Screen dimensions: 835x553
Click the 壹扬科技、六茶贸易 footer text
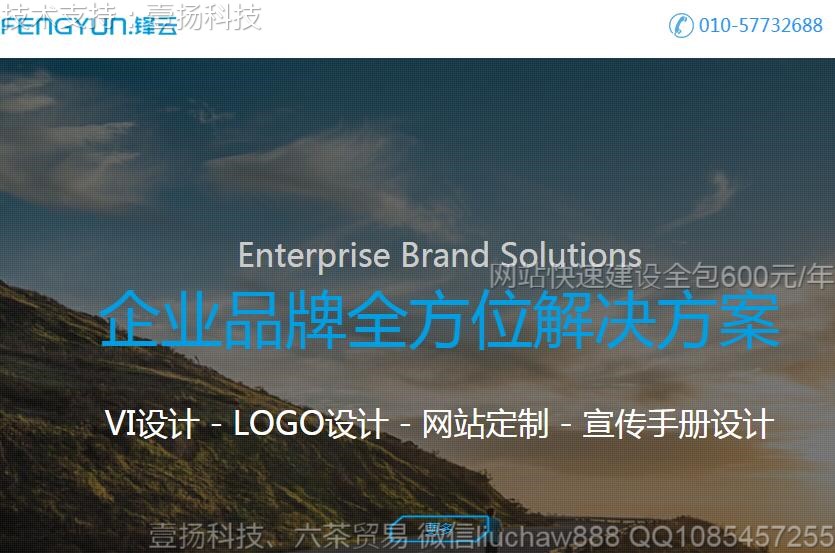(x=277, y=535)
